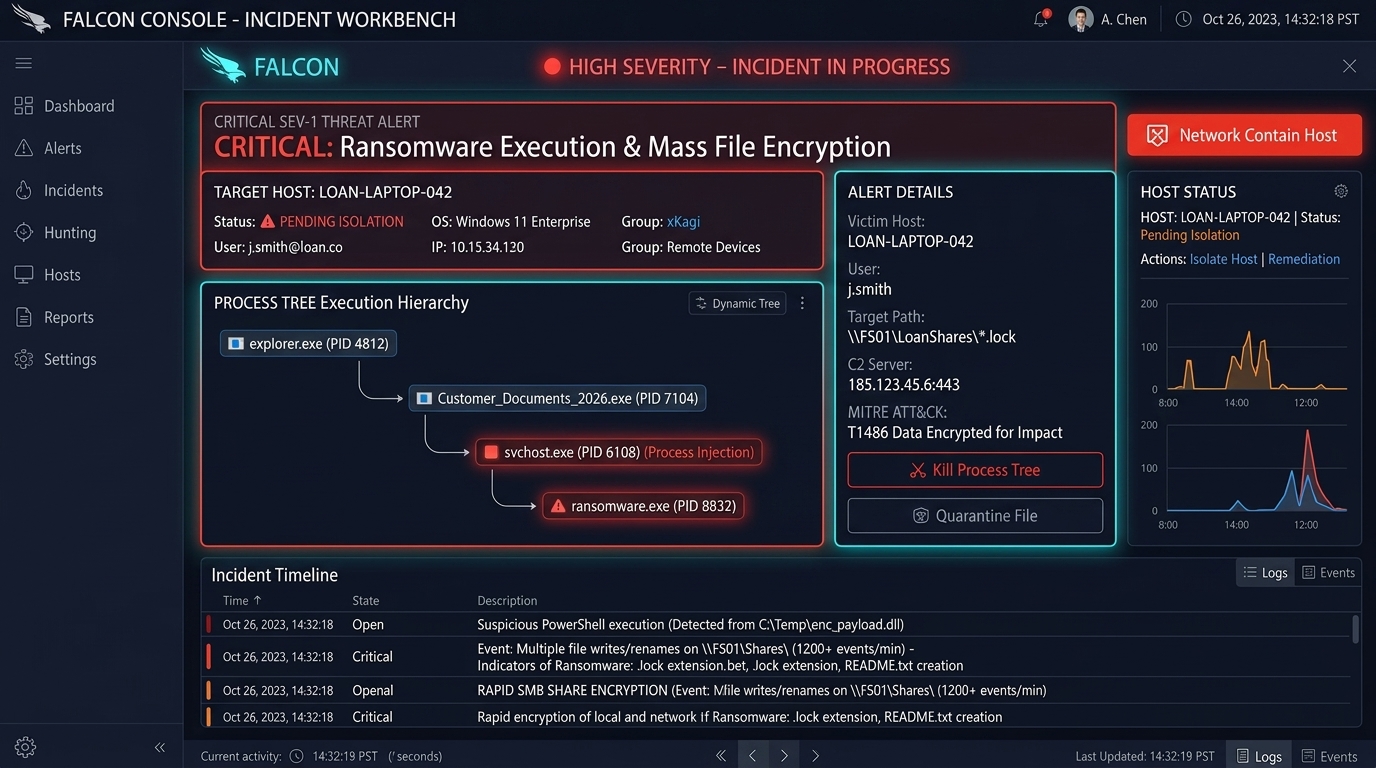Select Suspicious PowerShell execution timeline row
Viewport: 1376px width, 768px height.
pyautogui.click(x=776, y=624)
